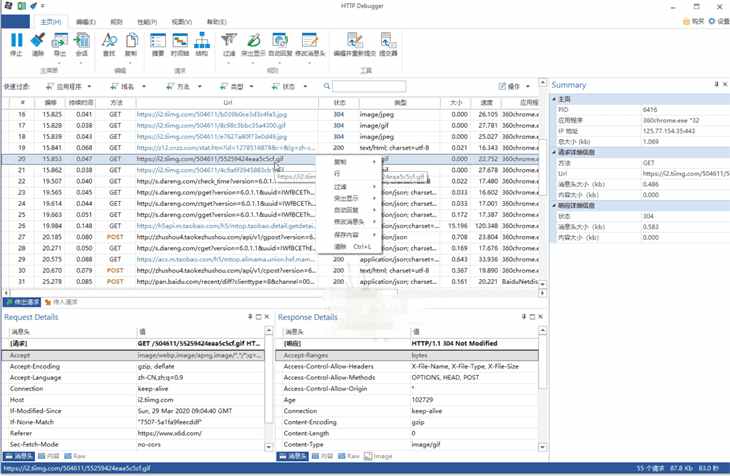This screenshot has width=730, height=476.
Task: Click the Copy pages icon
Action: [131, 41]
